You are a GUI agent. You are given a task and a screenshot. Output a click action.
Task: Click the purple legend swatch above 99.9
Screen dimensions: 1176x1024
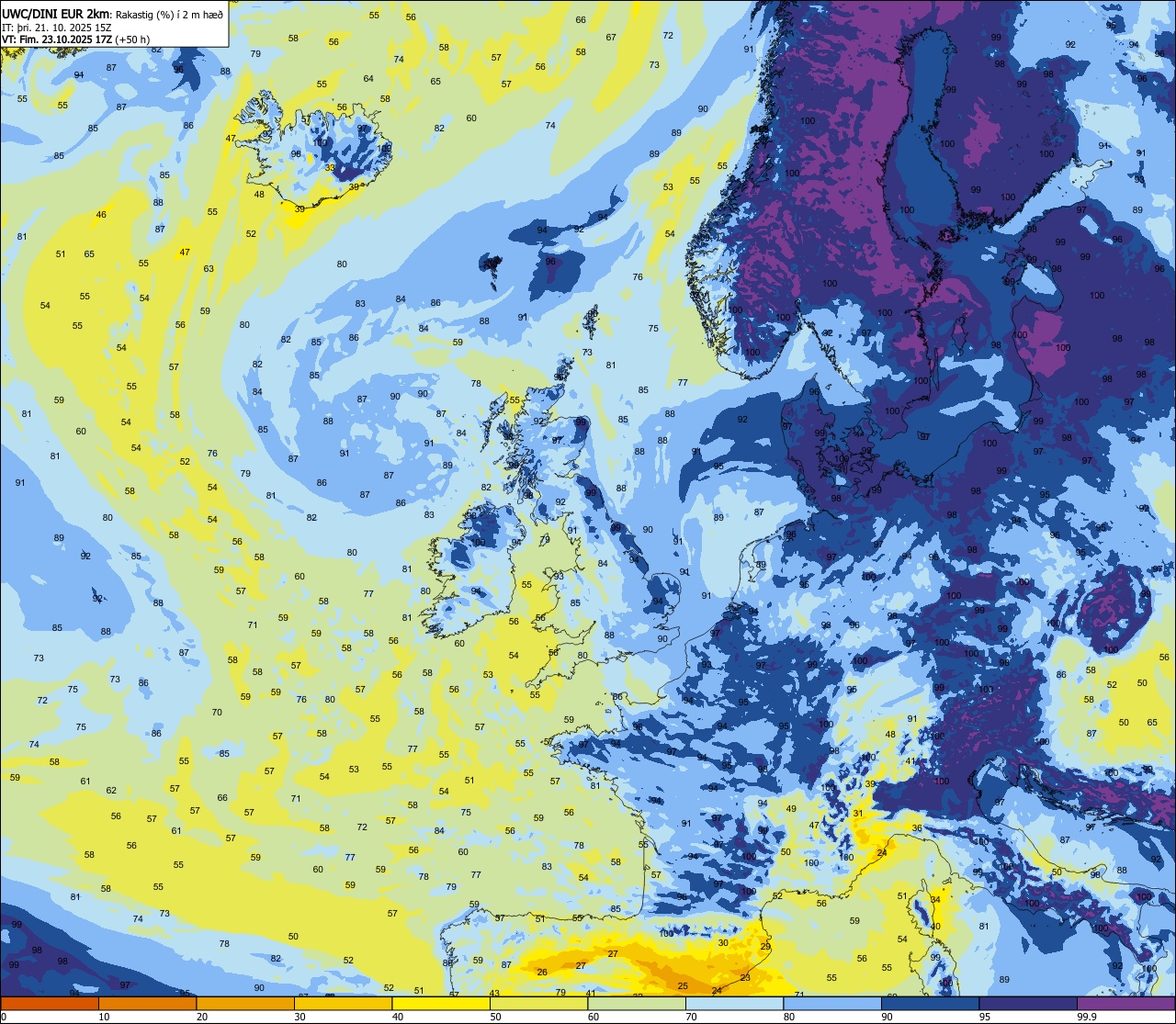(1125, 1003)
